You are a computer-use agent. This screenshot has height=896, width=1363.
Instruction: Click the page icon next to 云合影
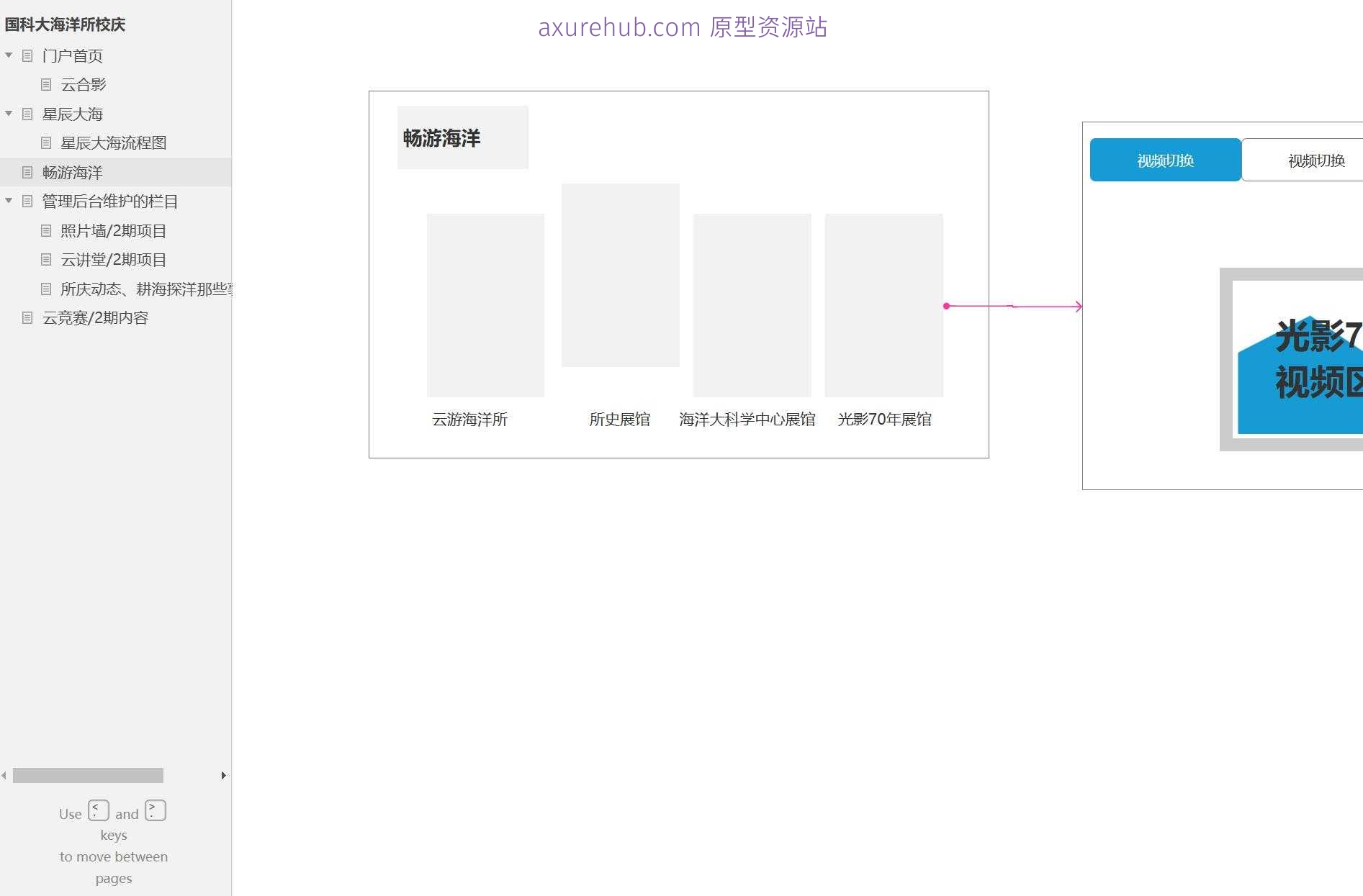click(45, 84)
